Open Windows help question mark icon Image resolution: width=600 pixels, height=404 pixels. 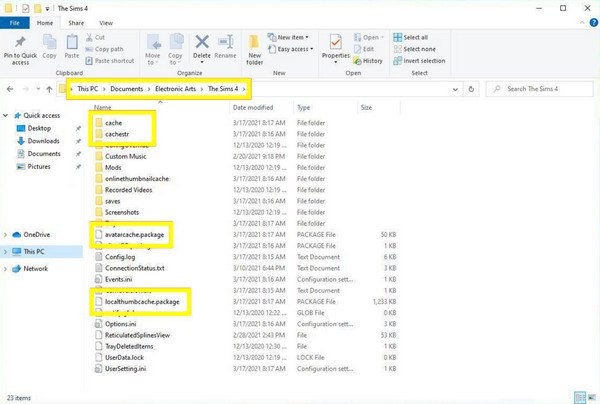[x=594, y=23]
